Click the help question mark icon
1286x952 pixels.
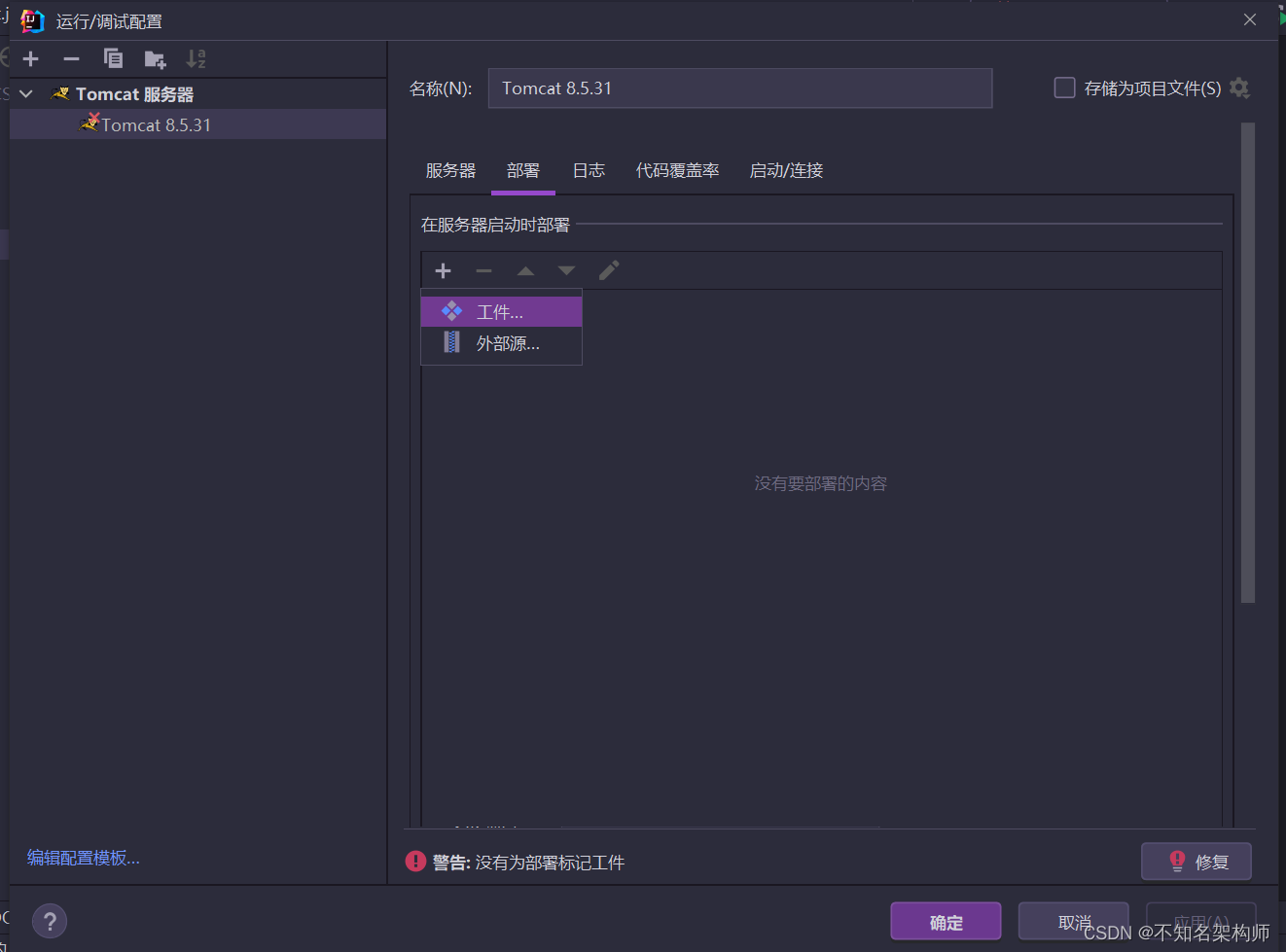[50, 920]
